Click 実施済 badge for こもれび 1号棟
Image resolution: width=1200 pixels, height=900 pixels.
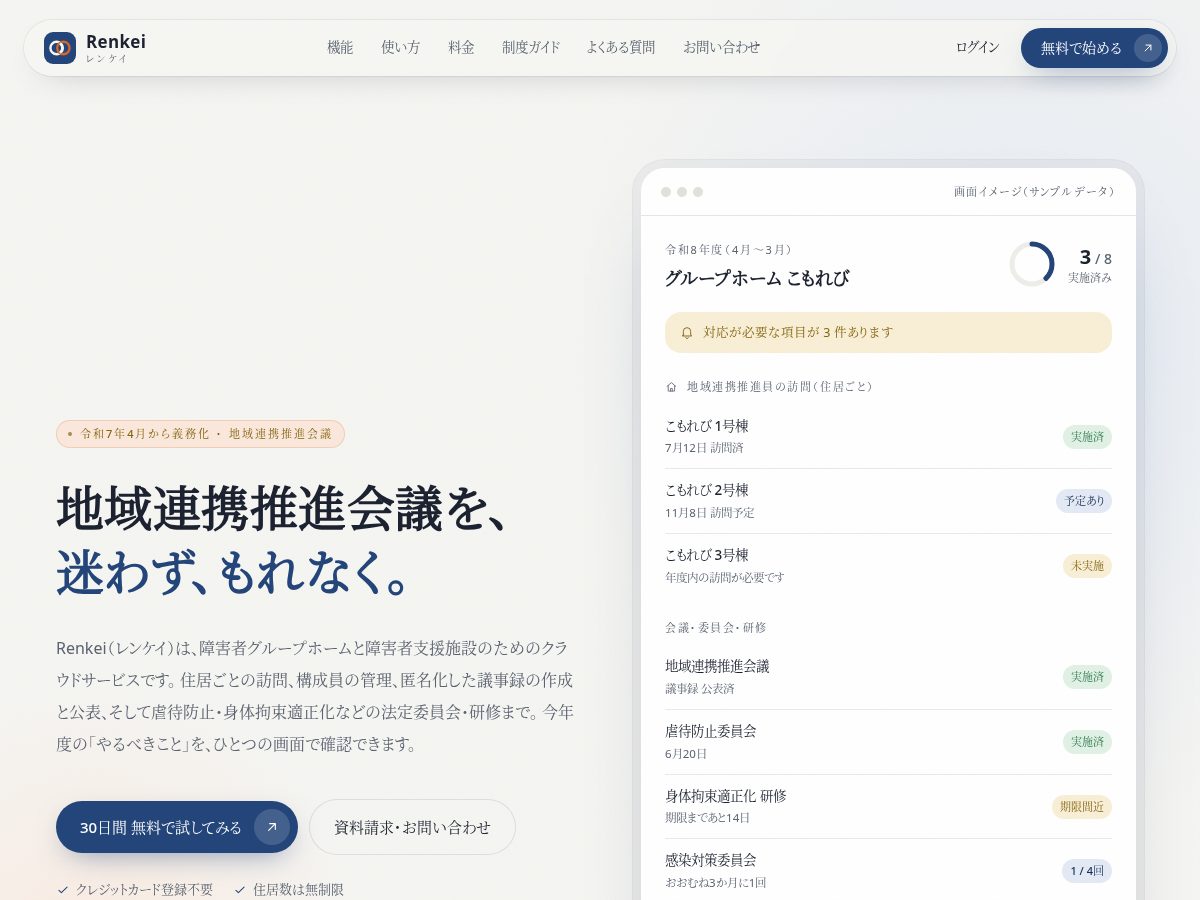(1087, 437)
